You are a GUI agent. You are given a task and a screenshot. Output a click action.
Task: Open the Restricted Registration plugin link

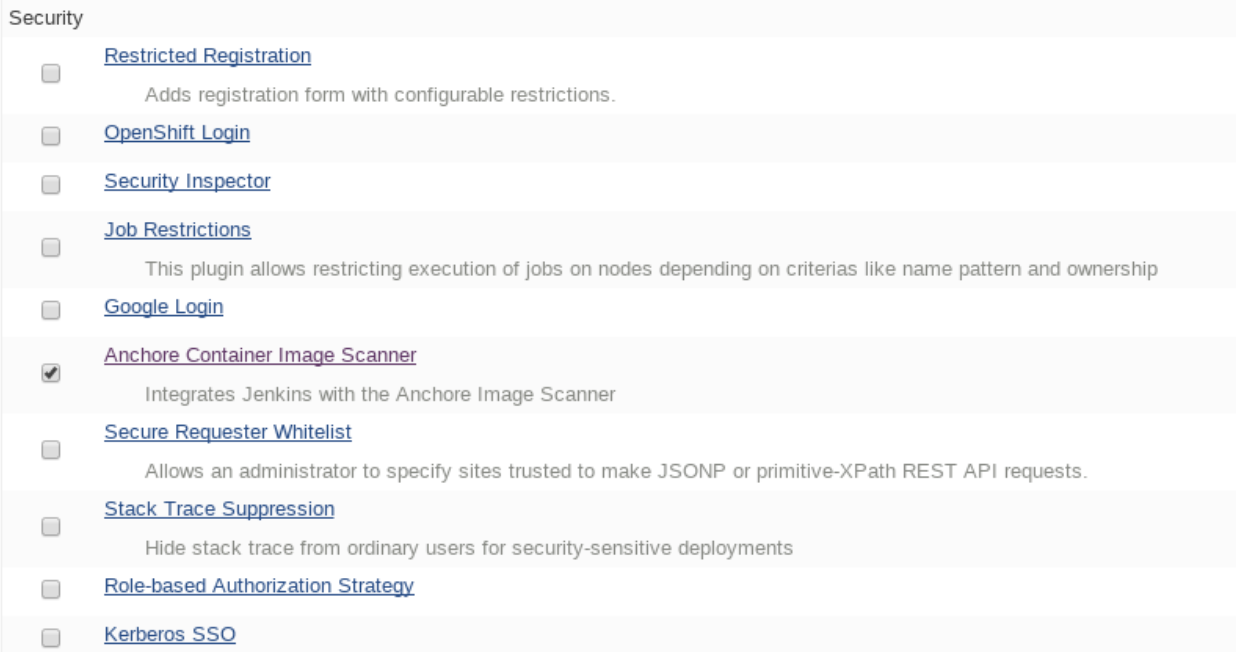207,56
